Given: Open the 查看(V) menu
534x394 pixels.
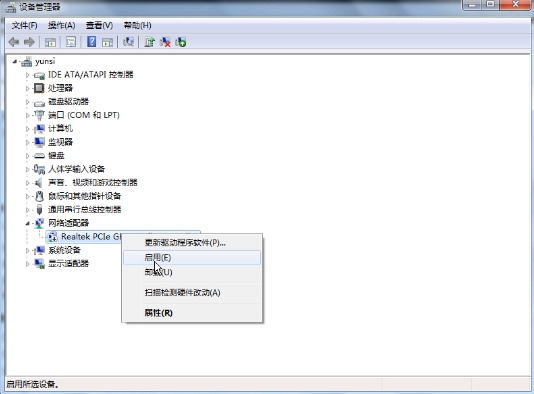Looking at the screenshot, I should [99, 26].
